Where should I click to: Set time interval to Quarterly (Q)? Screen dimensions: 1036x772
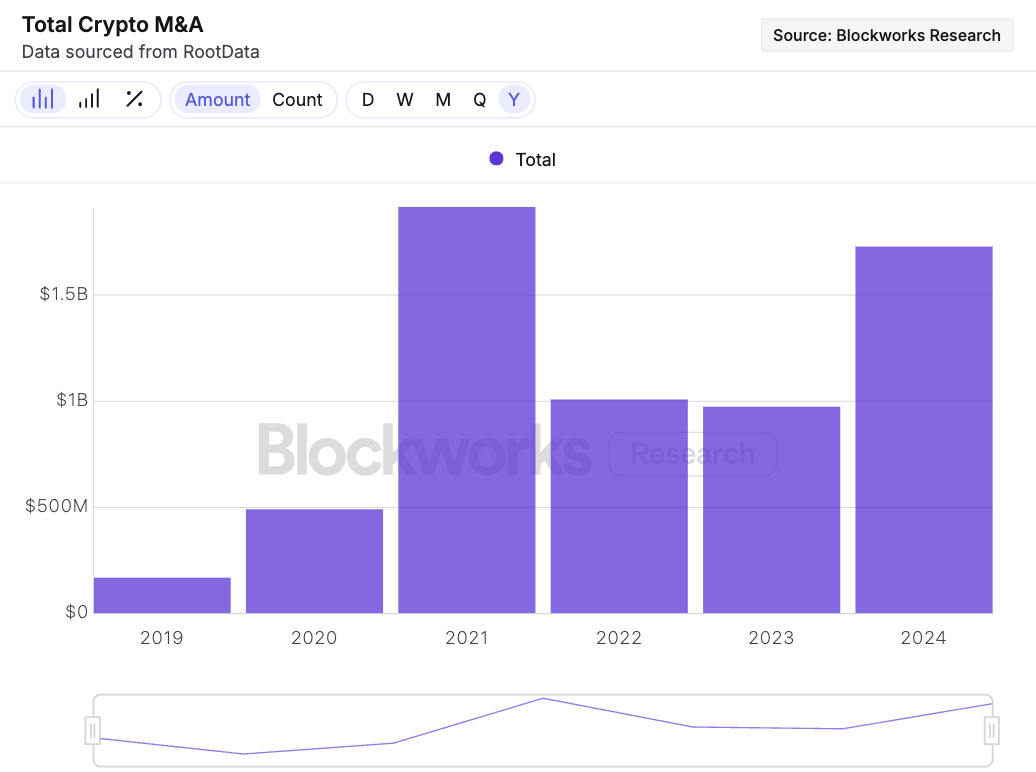point(480,100)
